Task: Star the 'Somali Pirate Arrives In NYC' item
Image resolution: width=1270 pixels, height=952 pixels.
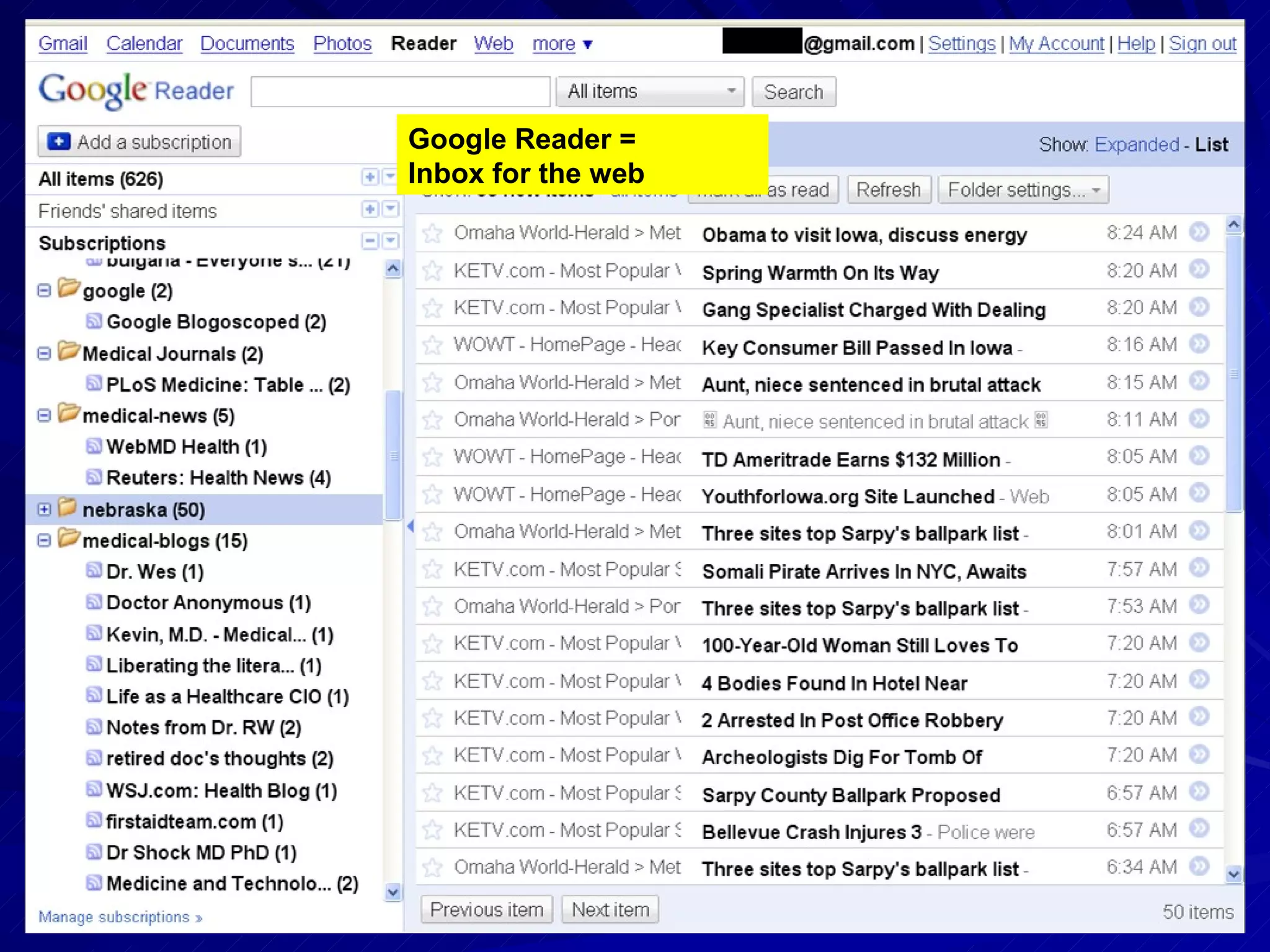Action: click(x=432, y=569)
